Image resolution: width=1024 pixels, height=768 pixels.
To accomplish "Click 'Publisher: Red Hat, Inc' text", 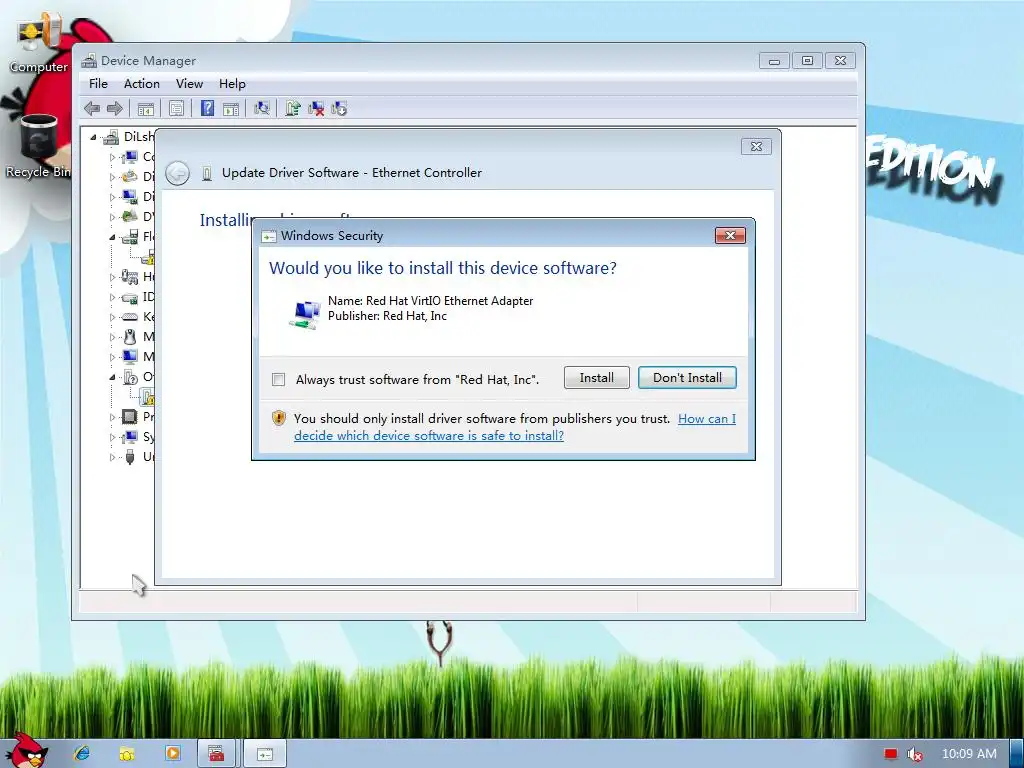I will coord(387,316).
